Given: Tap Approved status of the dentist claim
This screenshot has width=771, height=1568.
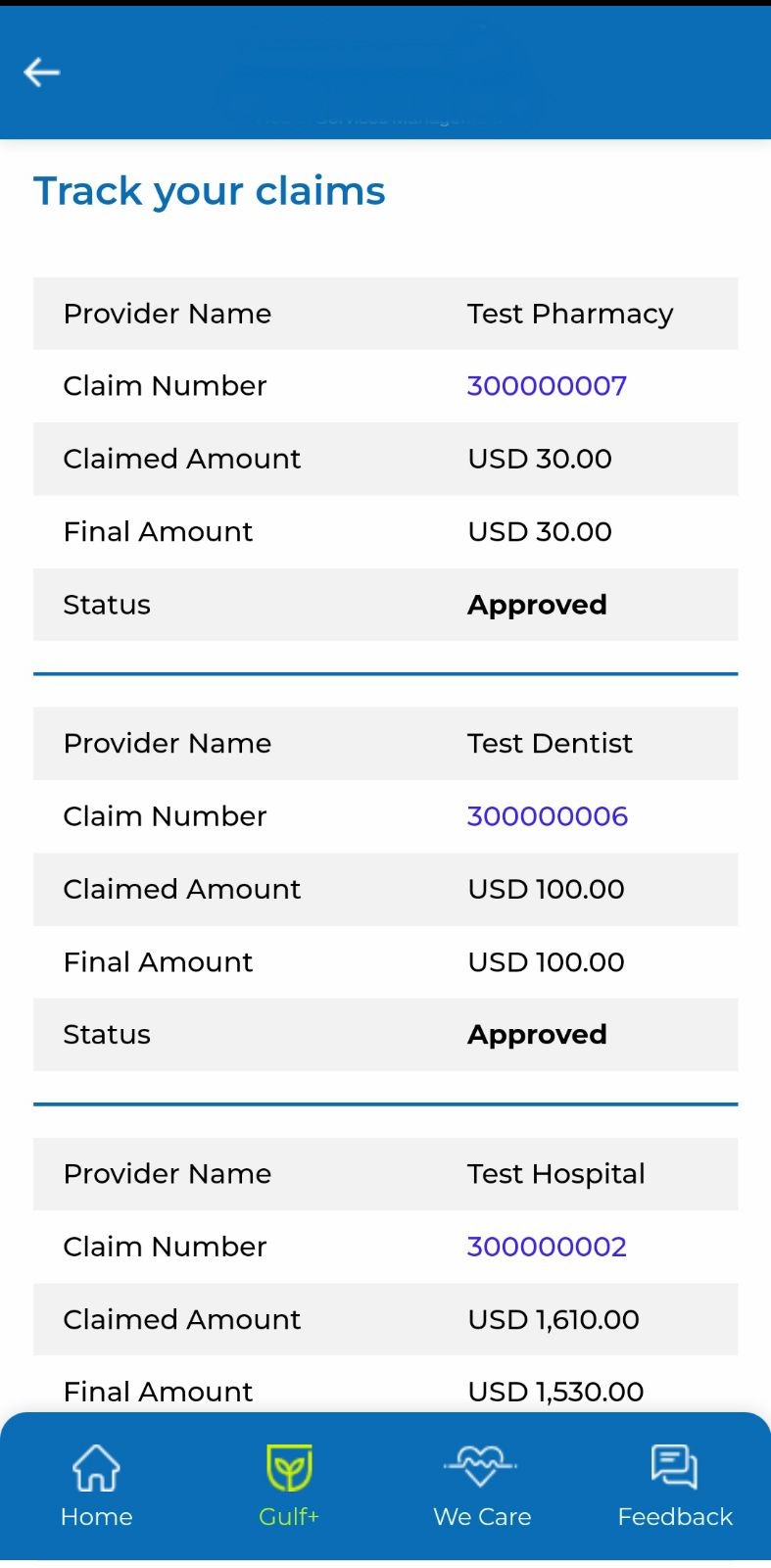Looking at the screenshot, I should pyautogui.click(x=537, y=1035).
